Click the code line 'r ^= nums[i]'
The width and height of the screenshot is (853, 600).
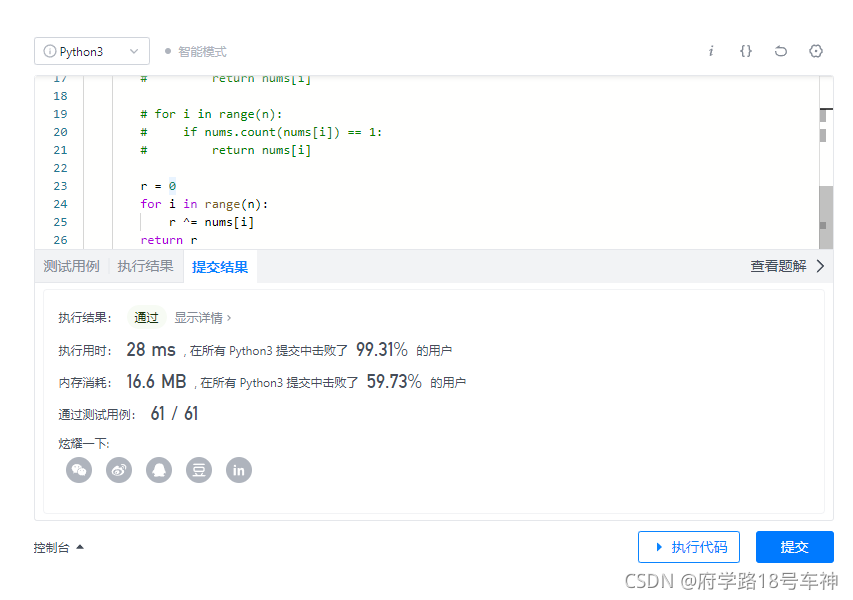point(211,222)
